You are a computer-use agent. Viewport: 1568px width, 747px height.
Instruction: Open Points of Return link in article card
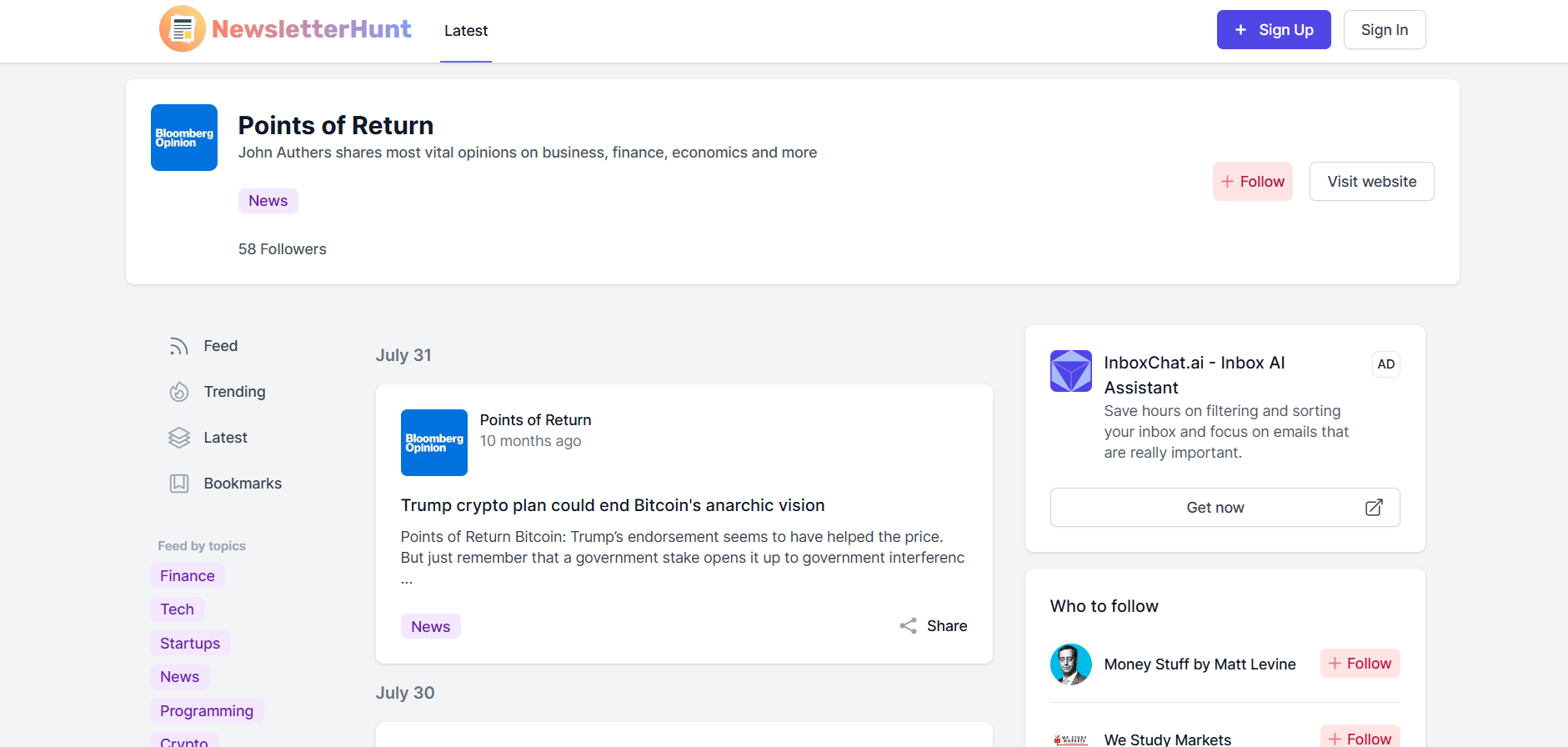click(x=536, y=420)
